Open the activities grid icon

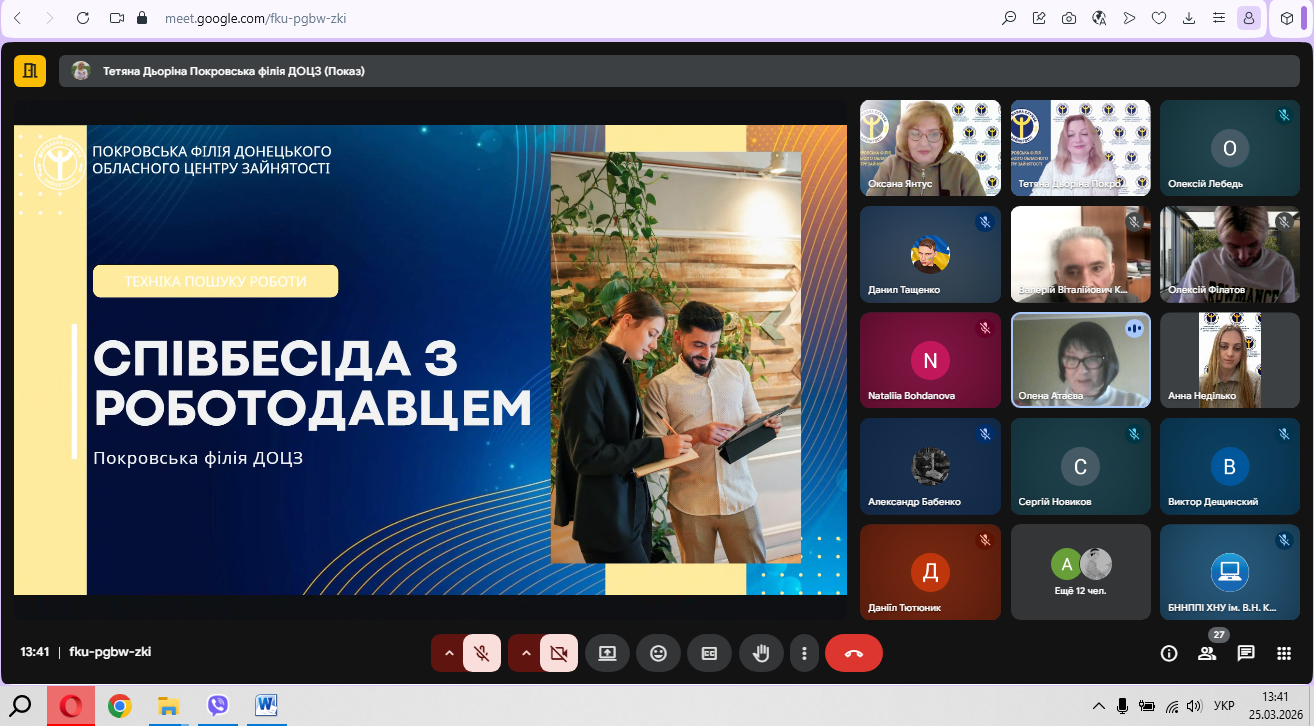coord(1284,653)
